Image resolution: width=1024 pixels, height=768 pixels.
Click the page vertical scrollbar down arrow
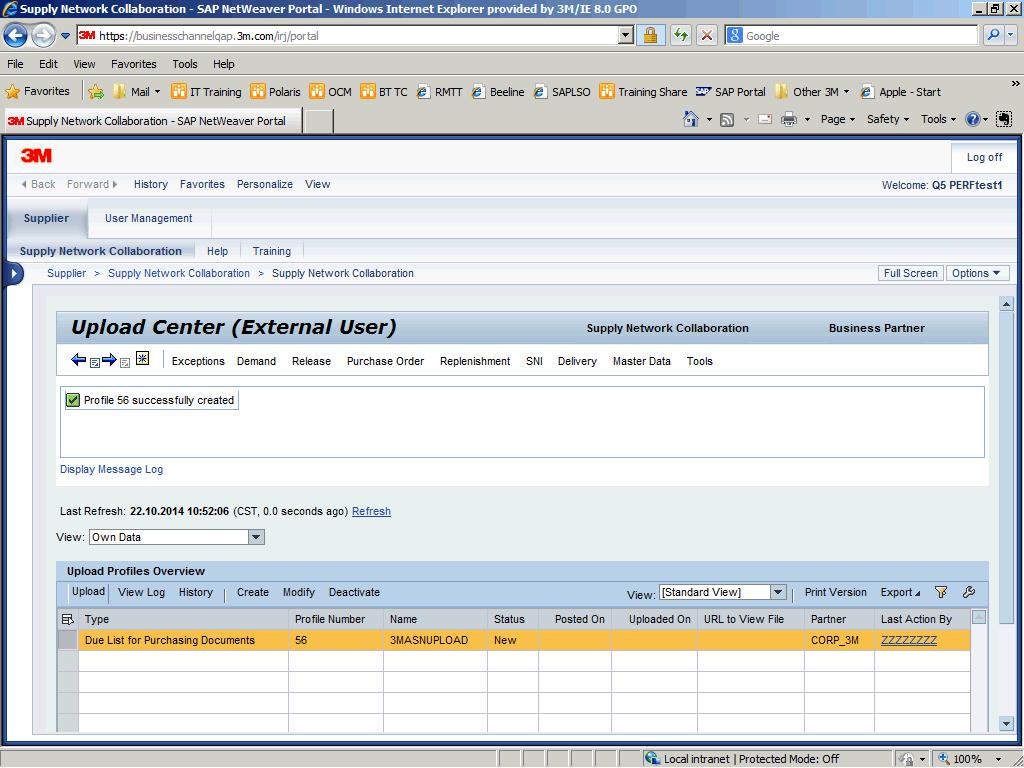tap(1006, 723)
